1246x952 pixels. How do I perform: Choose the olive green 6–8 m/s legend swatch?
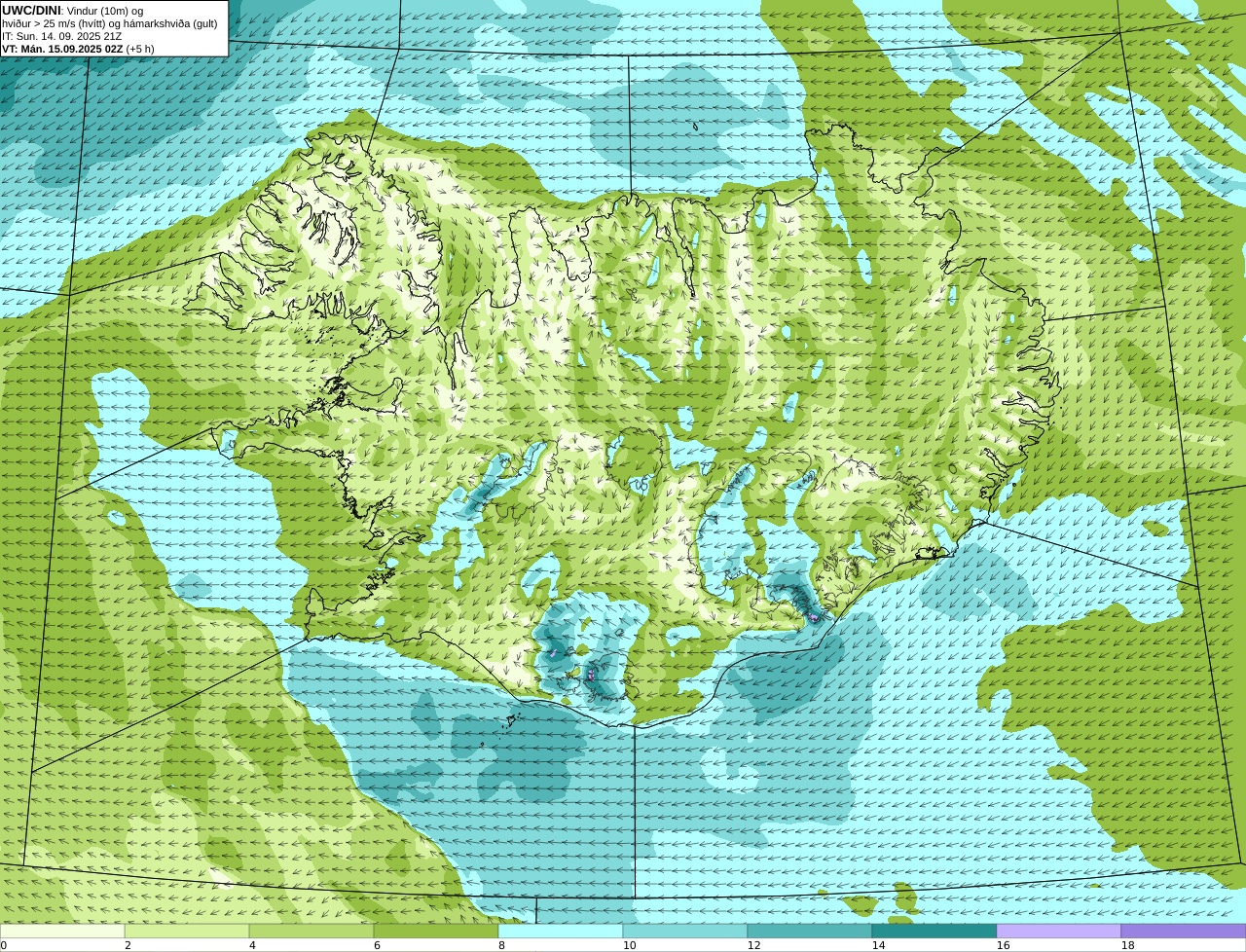pyautogui.click(x=436, y=931)
